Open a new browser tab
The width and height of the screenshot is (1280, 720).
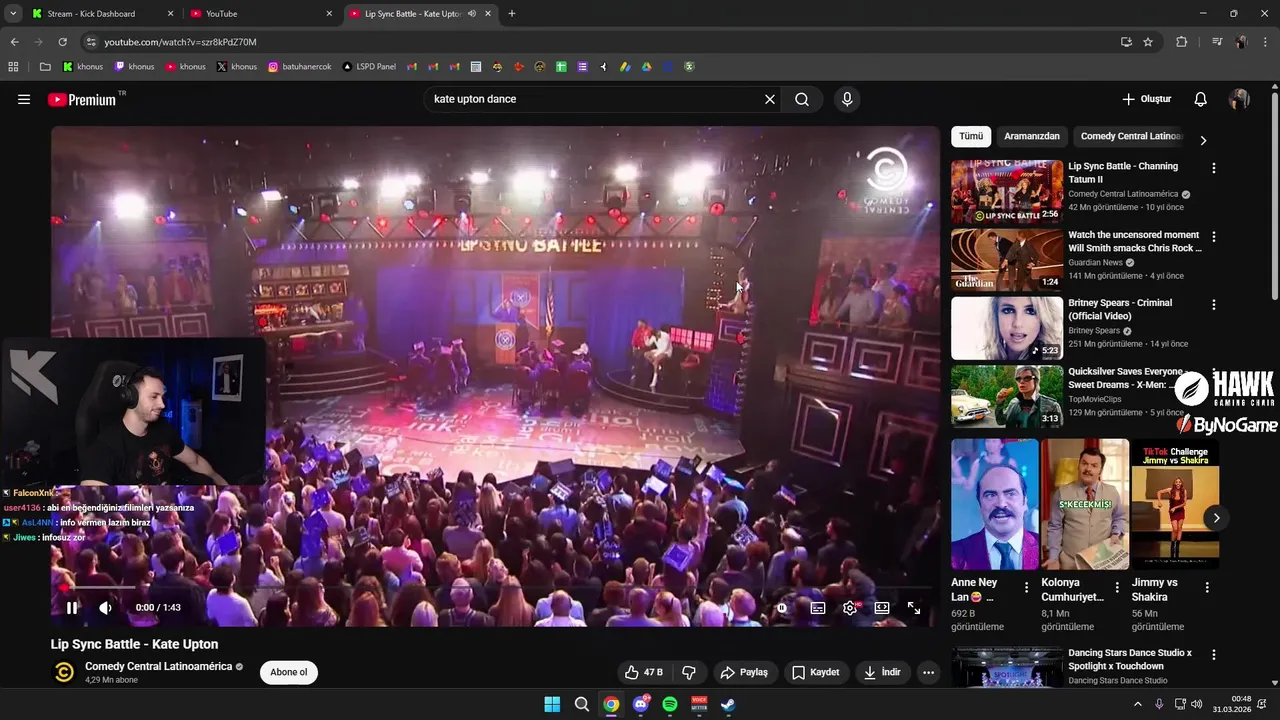[512, 14]
